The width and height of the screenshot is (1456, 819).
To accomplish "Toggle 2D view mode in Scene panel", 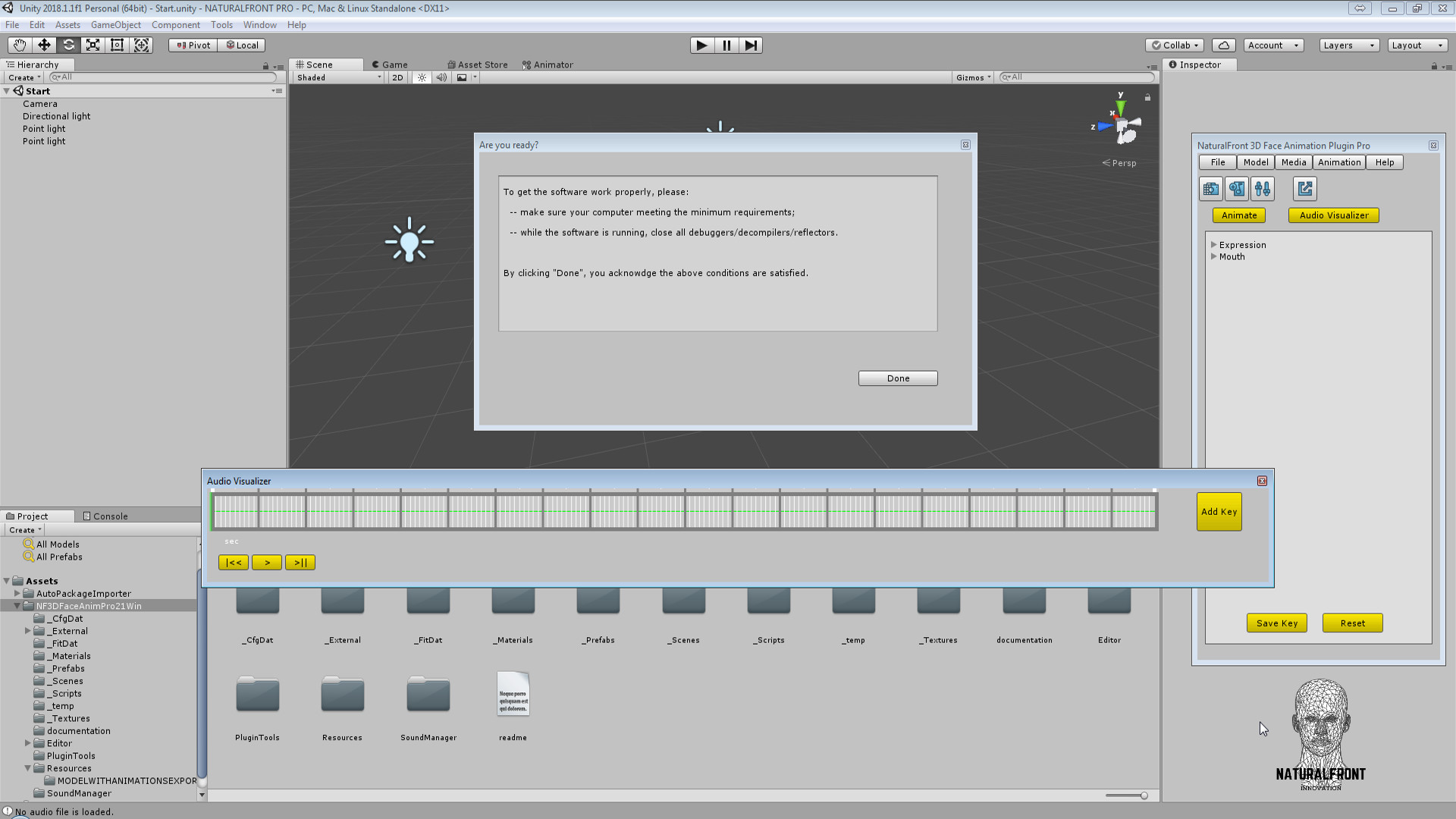I will (x=397, y=77).
